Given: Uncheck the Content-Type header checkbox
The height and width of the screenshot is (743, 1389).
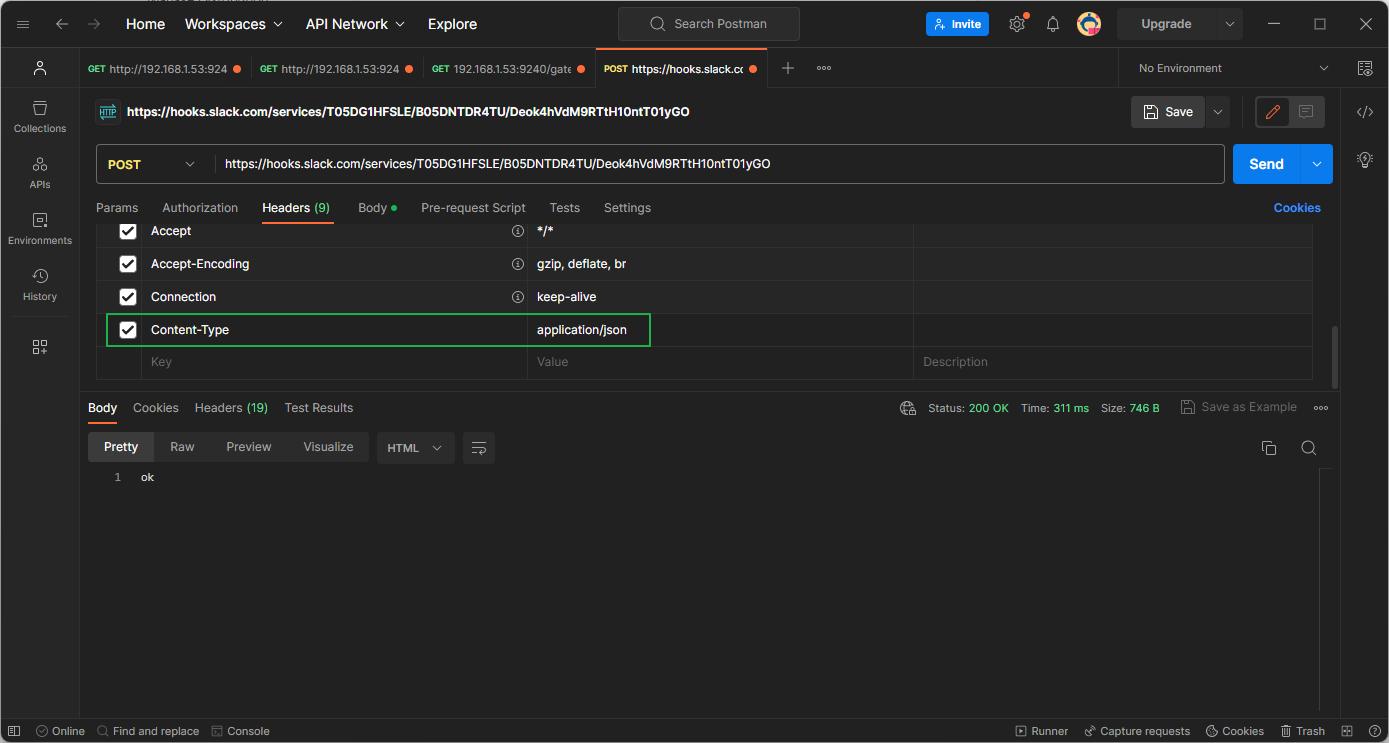Looking at the screenshot, I should (x=128, y=330).
